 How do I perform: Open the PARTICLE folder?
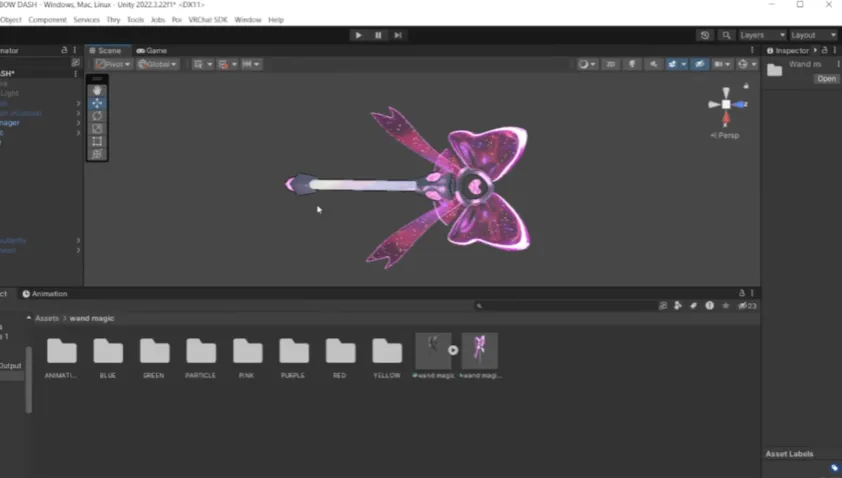(x=201, y=351)
